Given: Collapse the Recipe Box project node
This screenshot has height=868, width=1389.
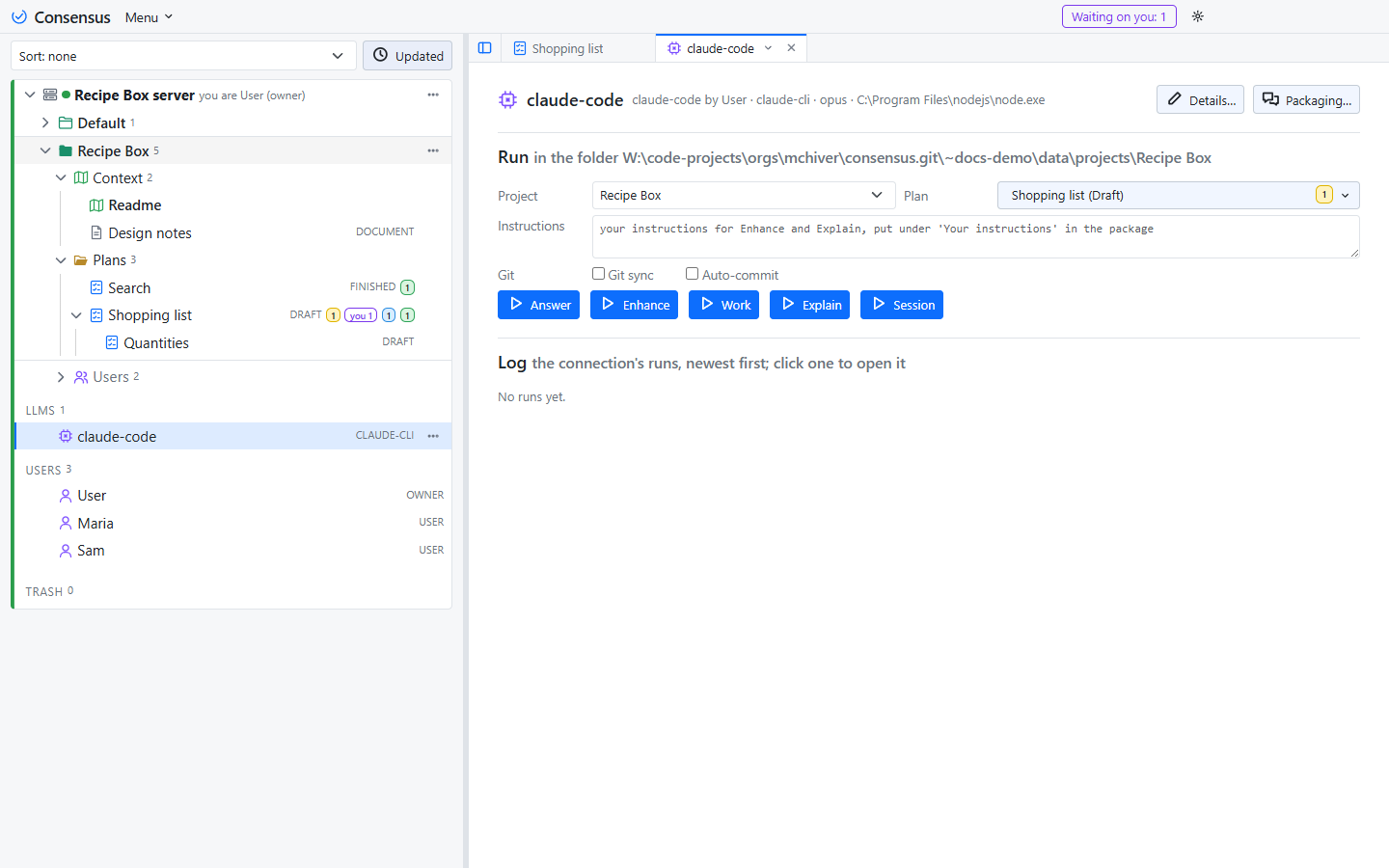Looking at the screenshot, I should 45,150.
